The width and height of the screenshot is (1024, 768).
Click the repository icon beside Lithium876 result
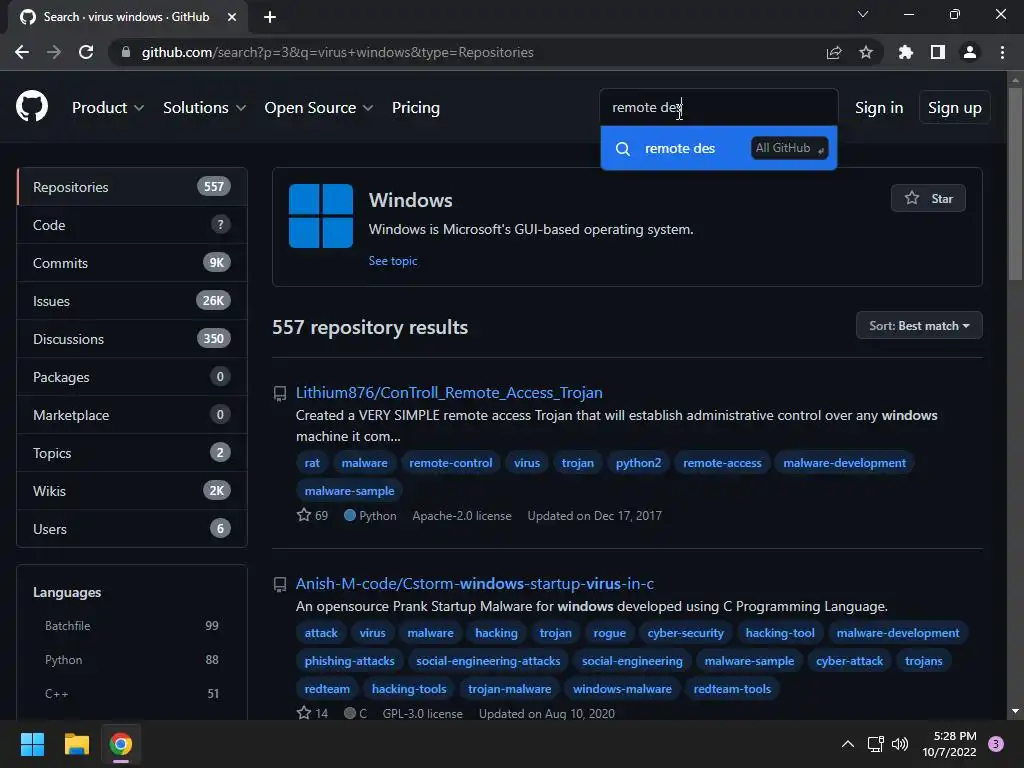click(280, 393)
